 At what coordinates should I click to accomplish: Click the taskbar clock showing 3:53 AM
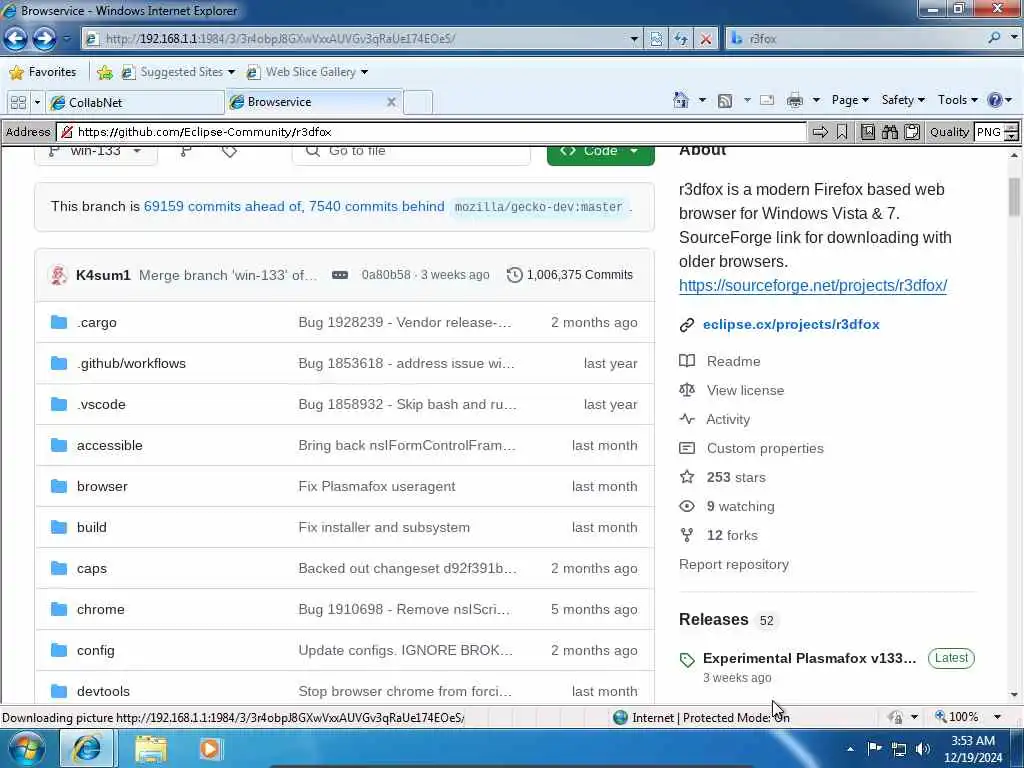point(972,749)
